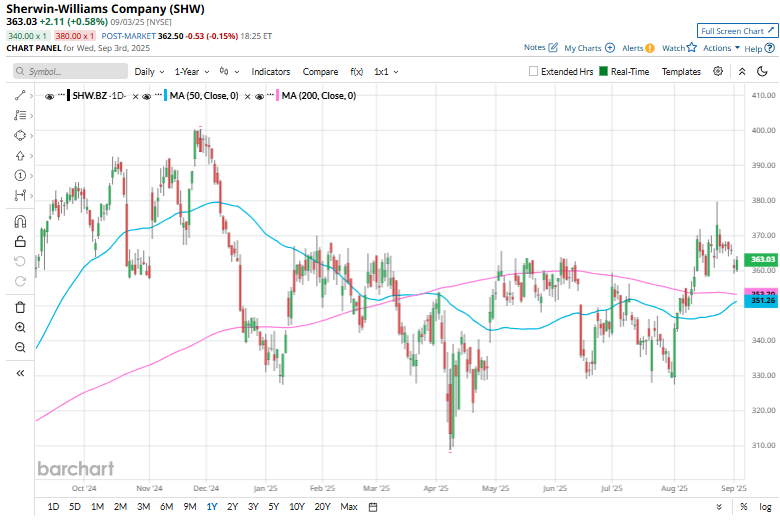Open the Notes edit icon
The image size is (780, 525).
[553, 48]
